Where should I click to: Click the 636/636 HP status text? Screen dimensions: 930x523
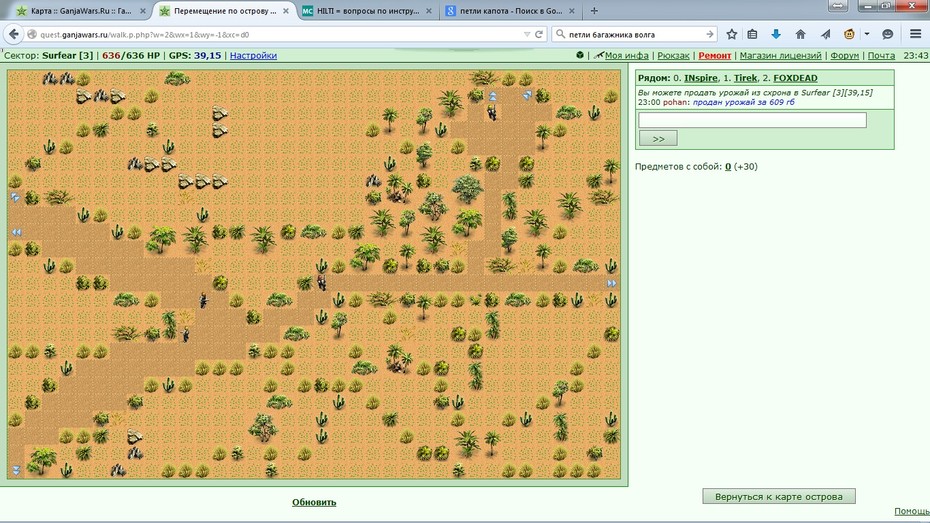click(131, 55)
